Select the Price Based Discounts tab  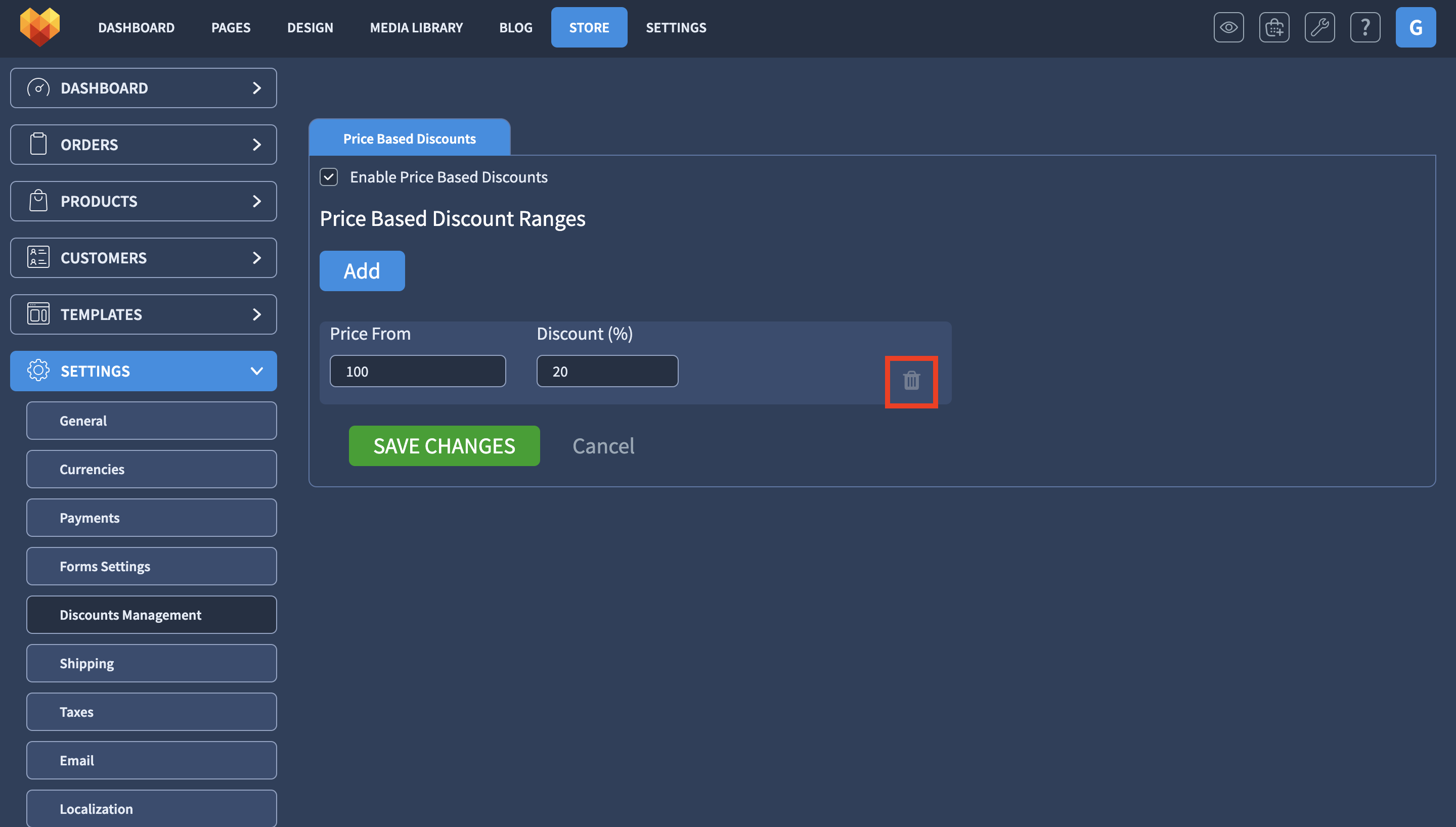tap(410, 137)
